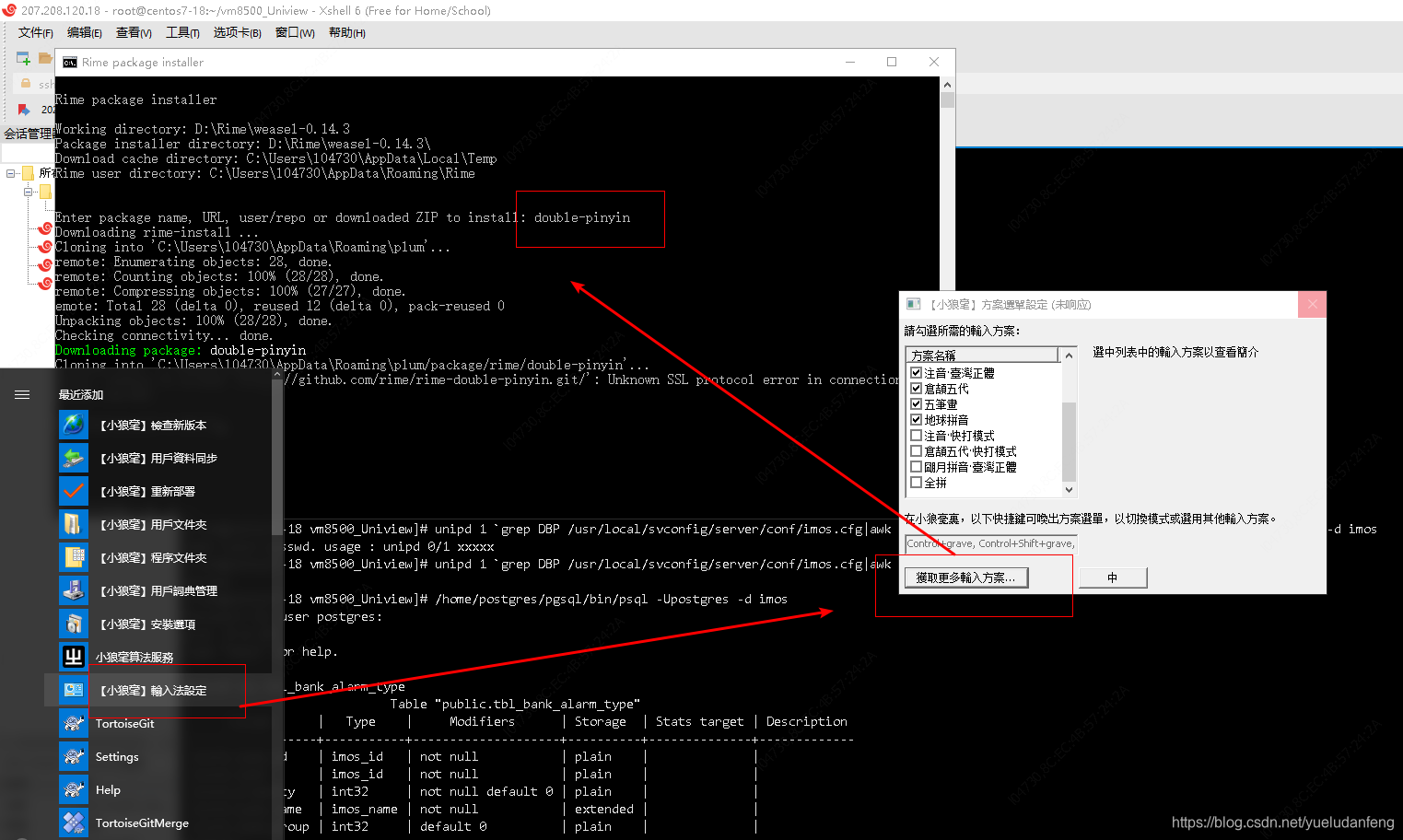The width and height of the screenshot is (1403, 840).
Task: Open 【小狼毫】用戶文件夾 folder icon
Action: tap(74, 524)
